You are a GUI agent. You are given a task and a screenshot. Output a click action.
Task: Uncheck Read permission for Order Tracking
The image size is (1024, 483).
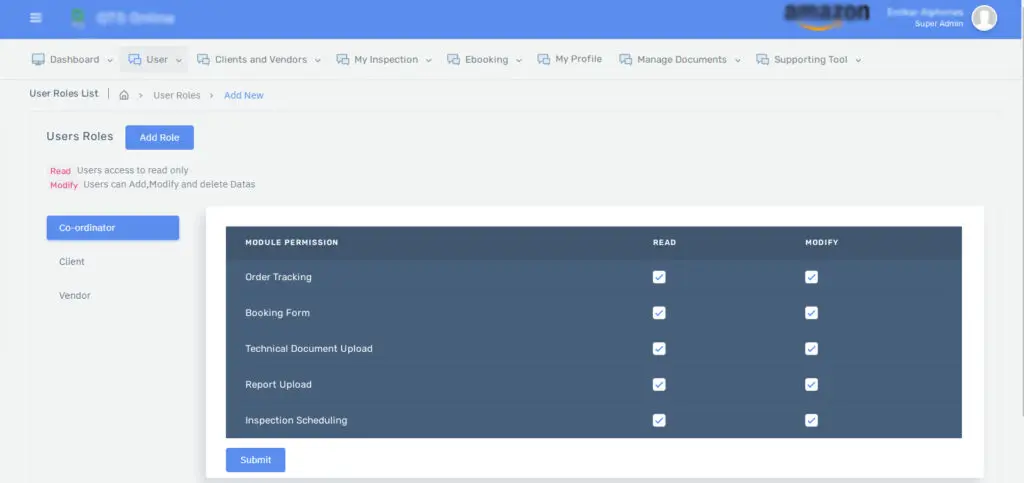click(x=659, y=277)
